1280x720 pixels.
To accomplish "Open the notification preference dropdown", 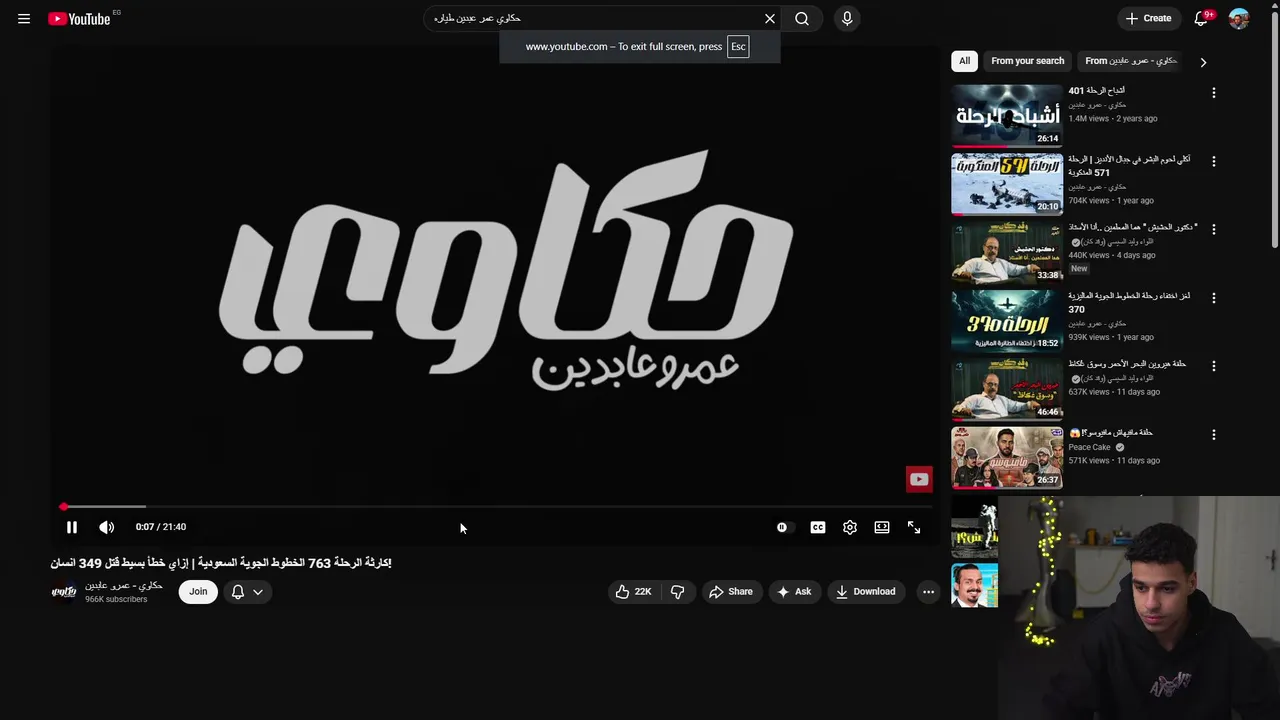I will 247,591.
